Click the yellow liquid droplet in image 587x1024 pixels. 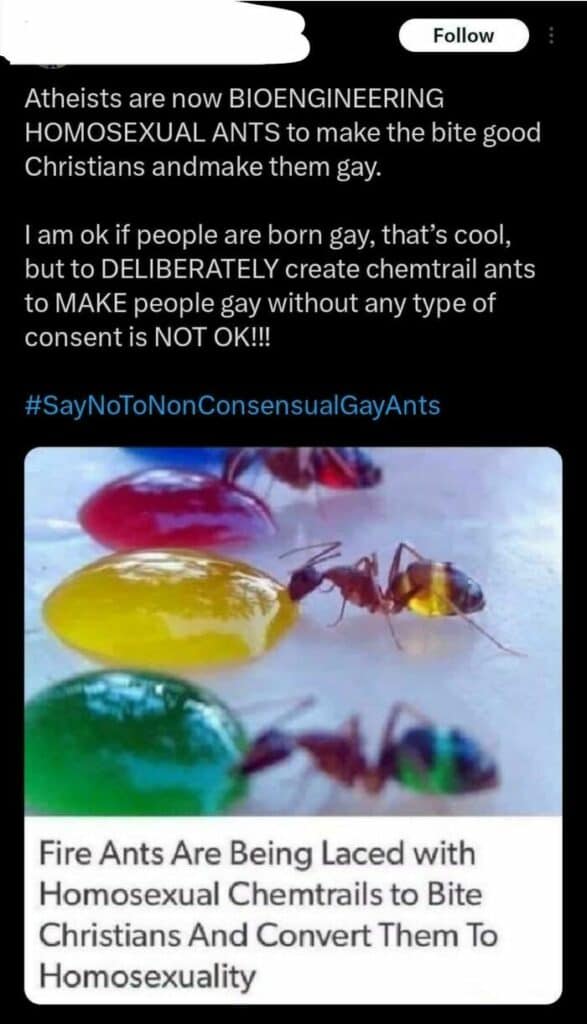169,607
